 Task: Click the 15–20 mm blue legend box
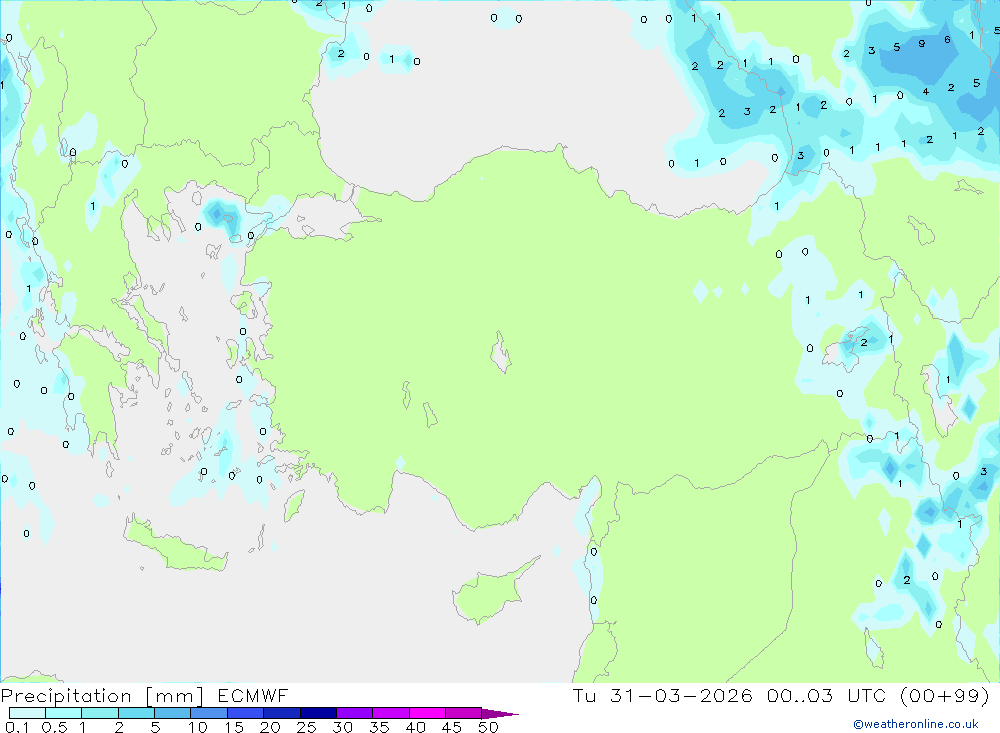tap(246, 713)
